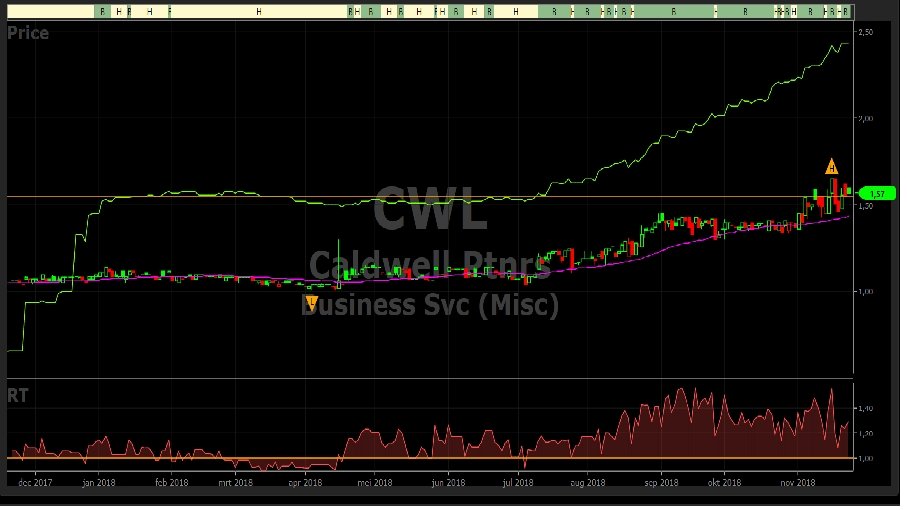
Task: Select the 2,50 price axis value
Action: click(866, 32)
